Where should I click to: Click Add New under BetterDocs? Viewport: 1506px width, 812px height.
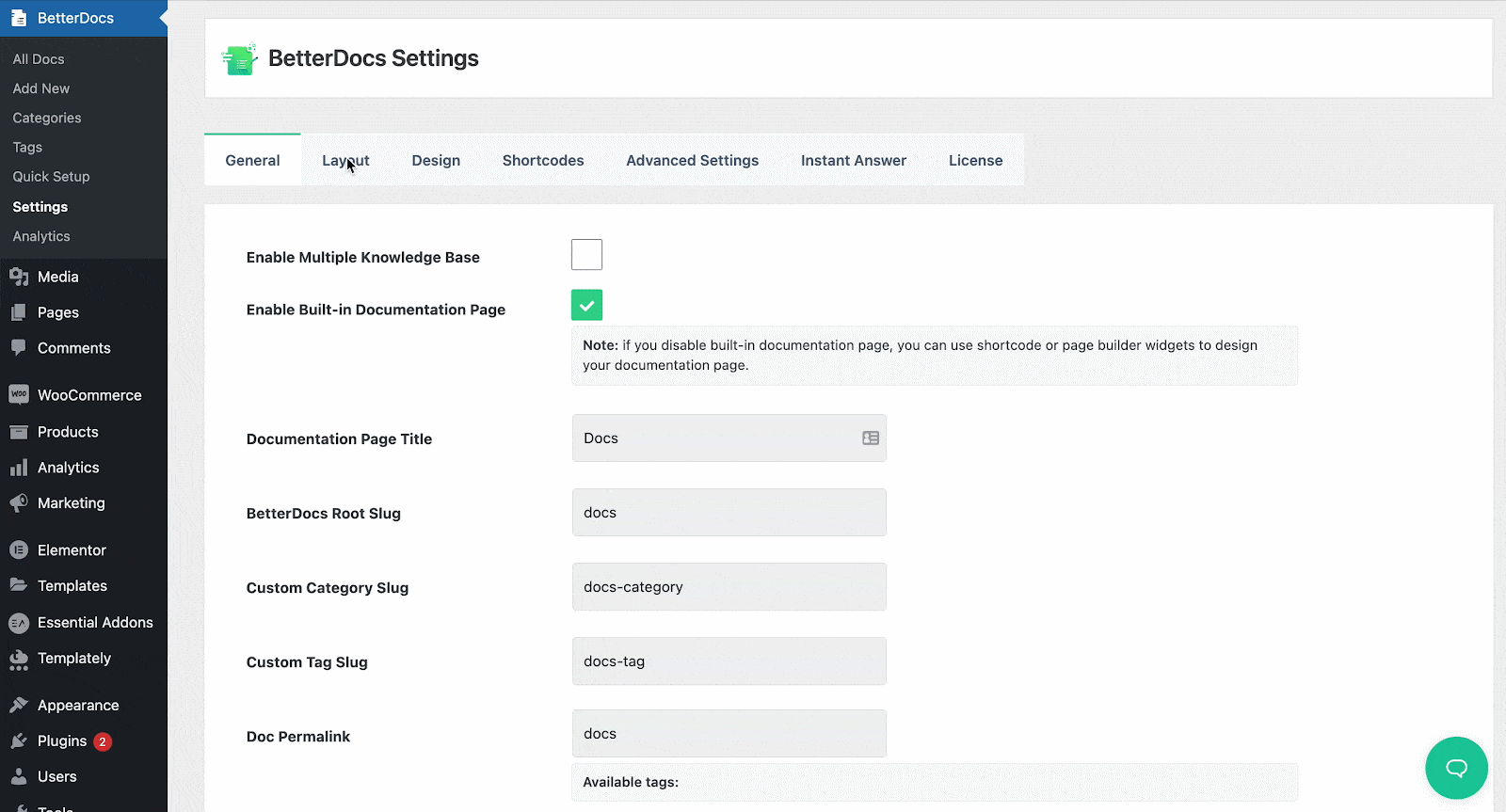(41, 88)
